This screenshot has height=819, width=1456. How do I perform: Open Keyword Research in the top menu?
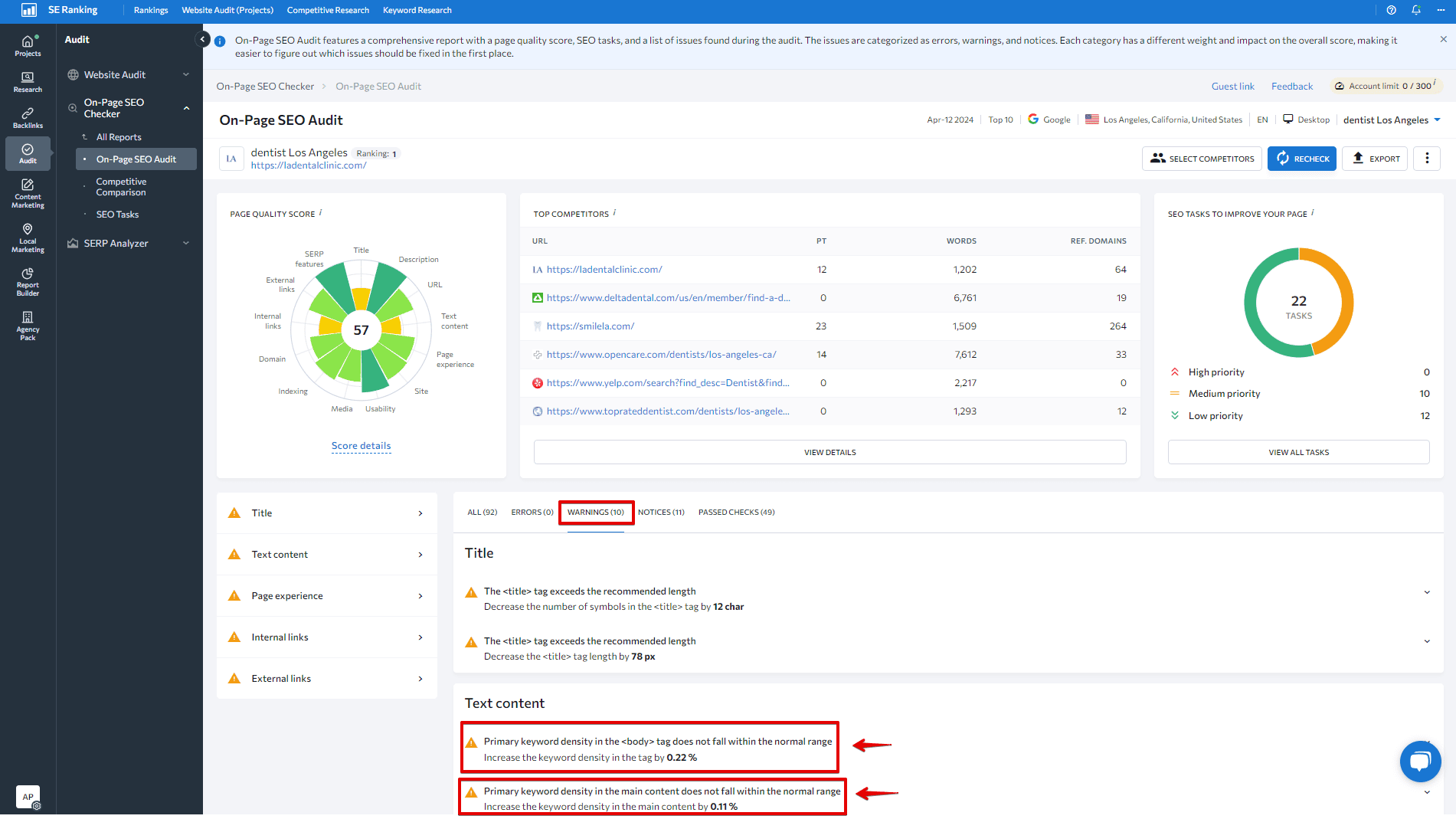pyautogui.click(x=417, y=10)
